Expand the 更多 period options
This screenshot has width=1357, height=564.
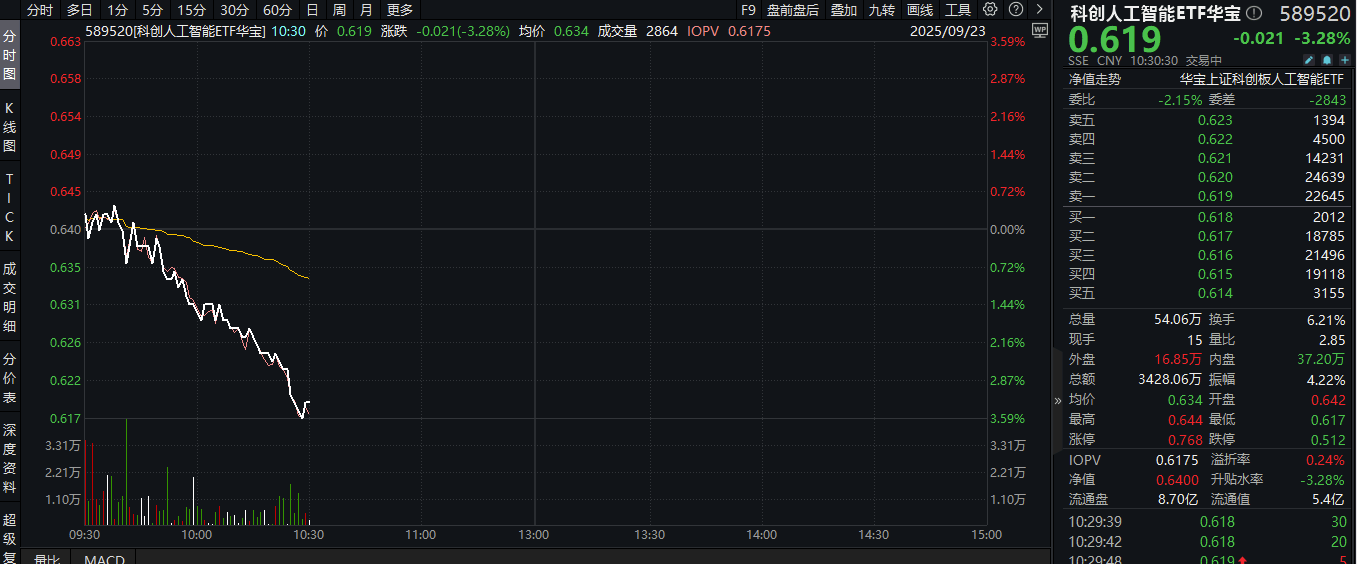pyautogui.click(x=399, y=10)
